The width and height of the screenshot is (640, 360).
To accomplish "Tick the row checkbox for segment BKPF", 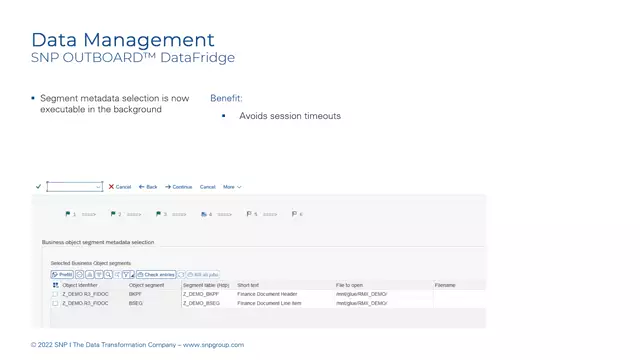I will 55,294.
